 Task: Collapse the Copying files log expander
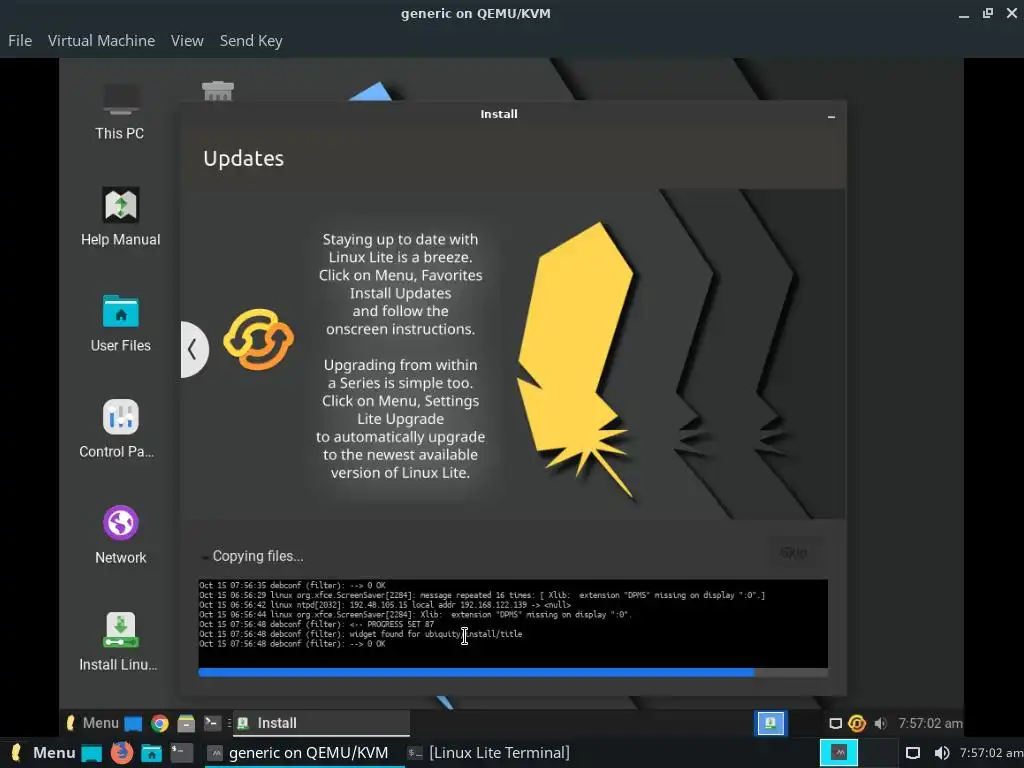[x=204, y=557]
